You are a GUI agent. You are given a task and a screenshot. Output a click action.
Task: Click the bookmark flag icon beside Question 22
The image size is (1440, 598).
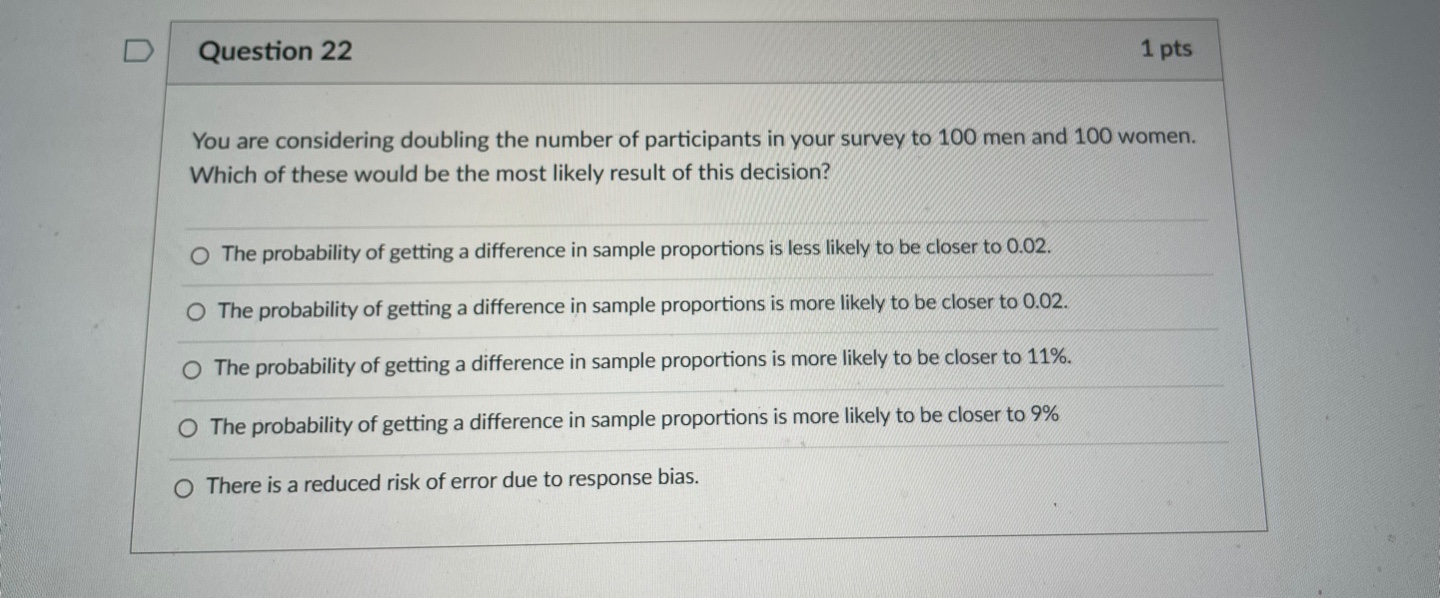click(x=139, y=48)
